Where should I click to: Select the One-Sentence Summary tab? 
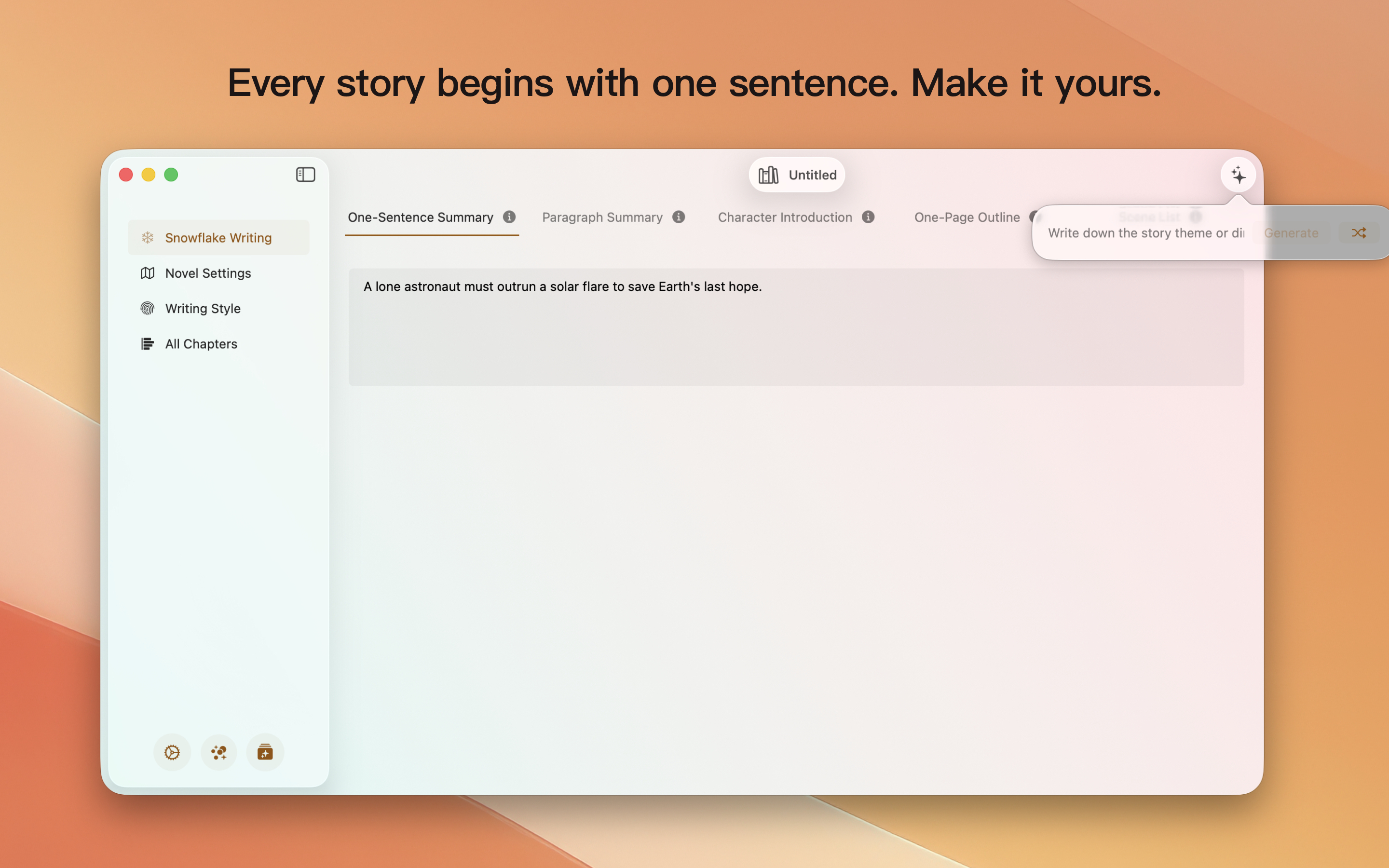[420, 217]
